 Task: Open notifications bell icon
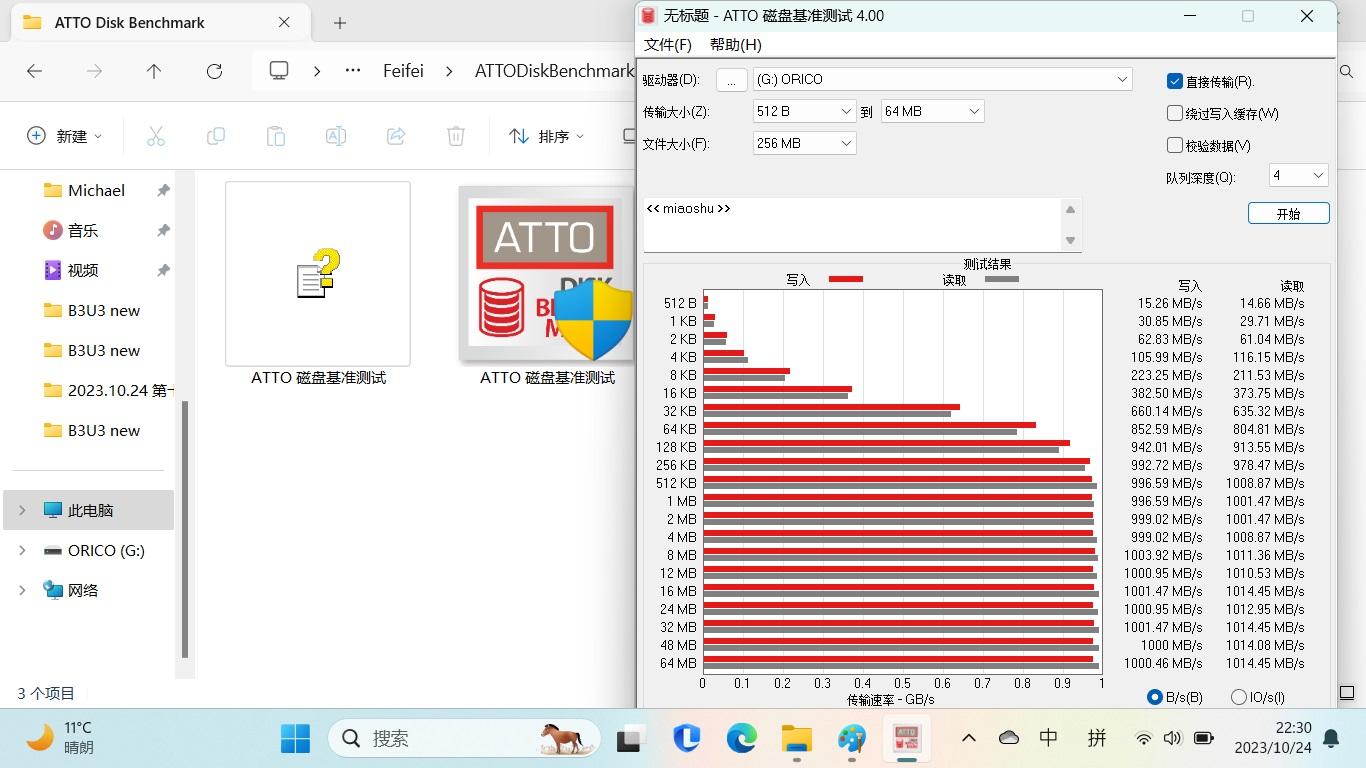pyautogui.click(x=1331, y=739)
